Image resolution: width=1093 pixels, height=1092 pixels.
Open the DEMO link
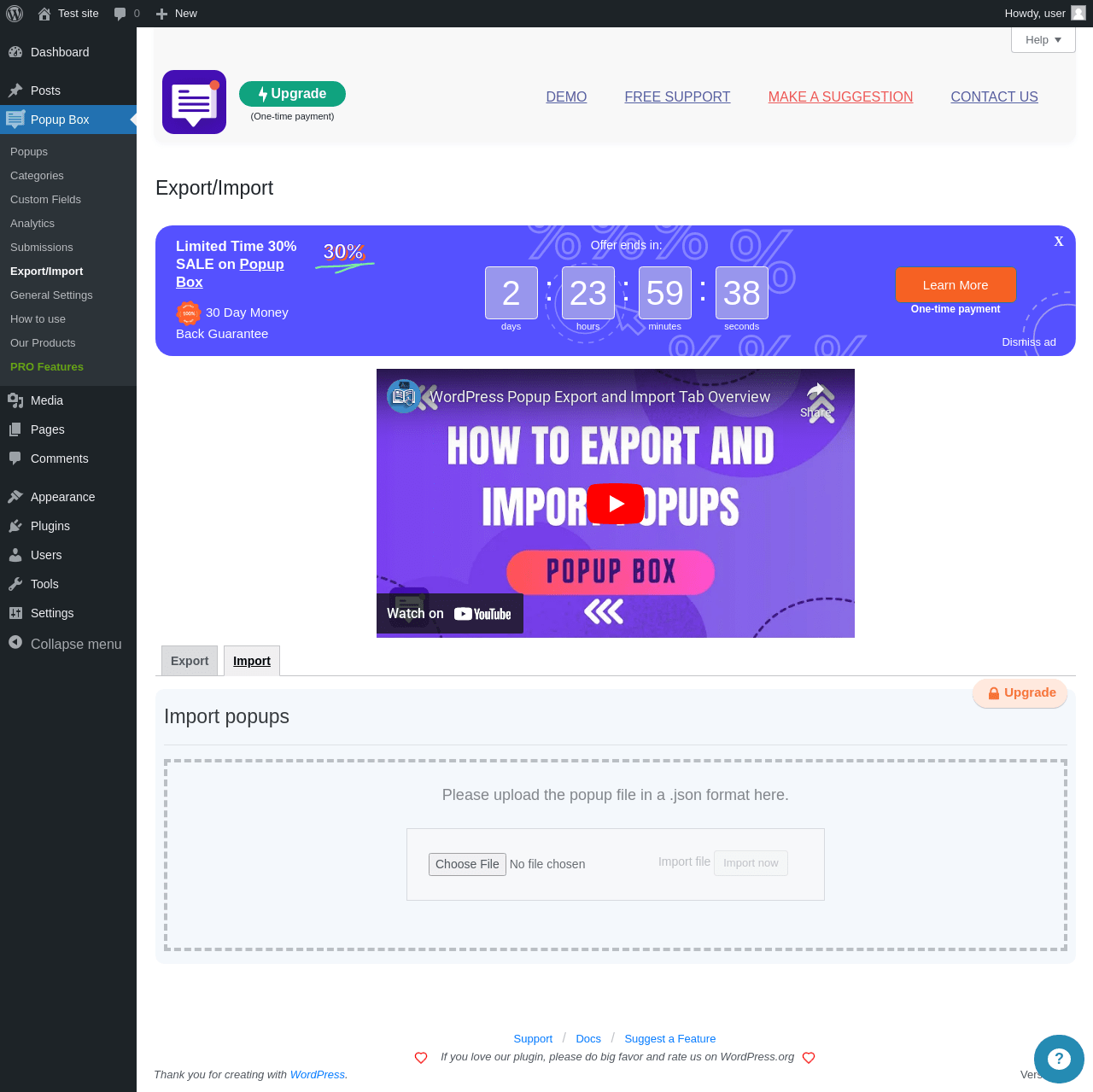pos(566,97)
